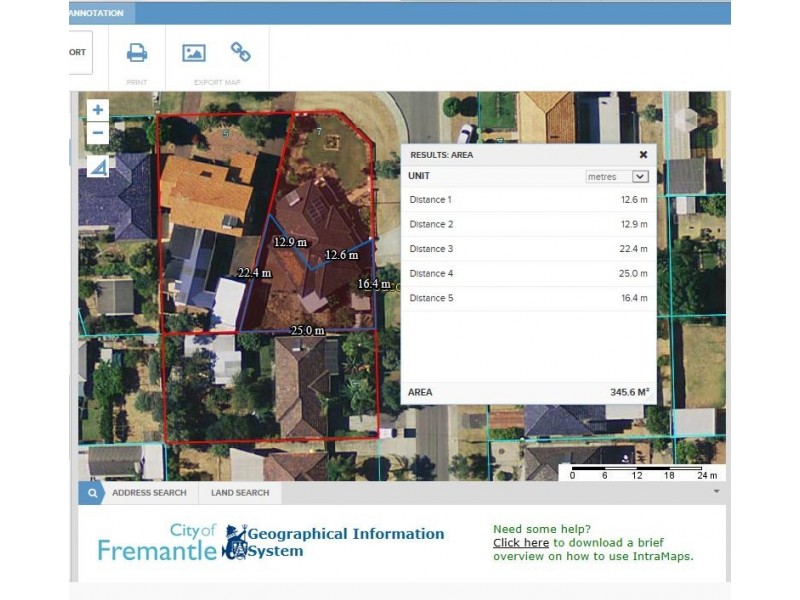Open the metres unit dropdown
The width and height of the screenshot is (800, 600).
pos(617,176)
